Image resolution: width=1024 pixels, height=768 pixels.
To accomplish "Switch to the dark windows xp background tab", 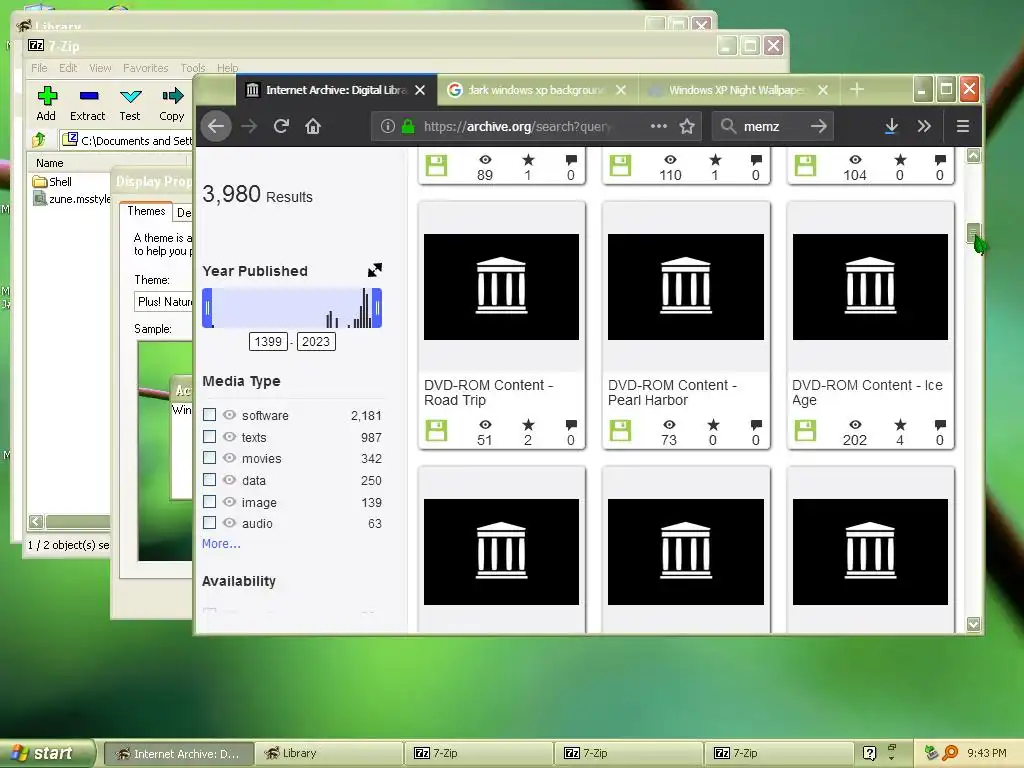I will (536, 89).
